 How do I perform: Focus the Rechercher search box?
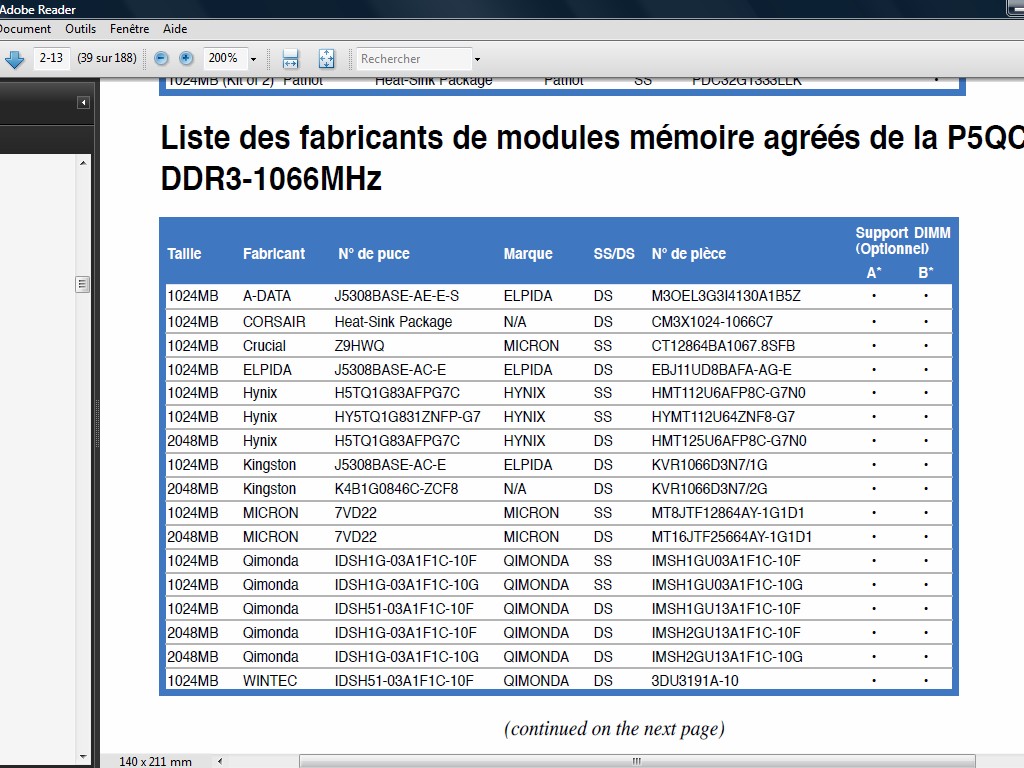(x=413, y=59)
